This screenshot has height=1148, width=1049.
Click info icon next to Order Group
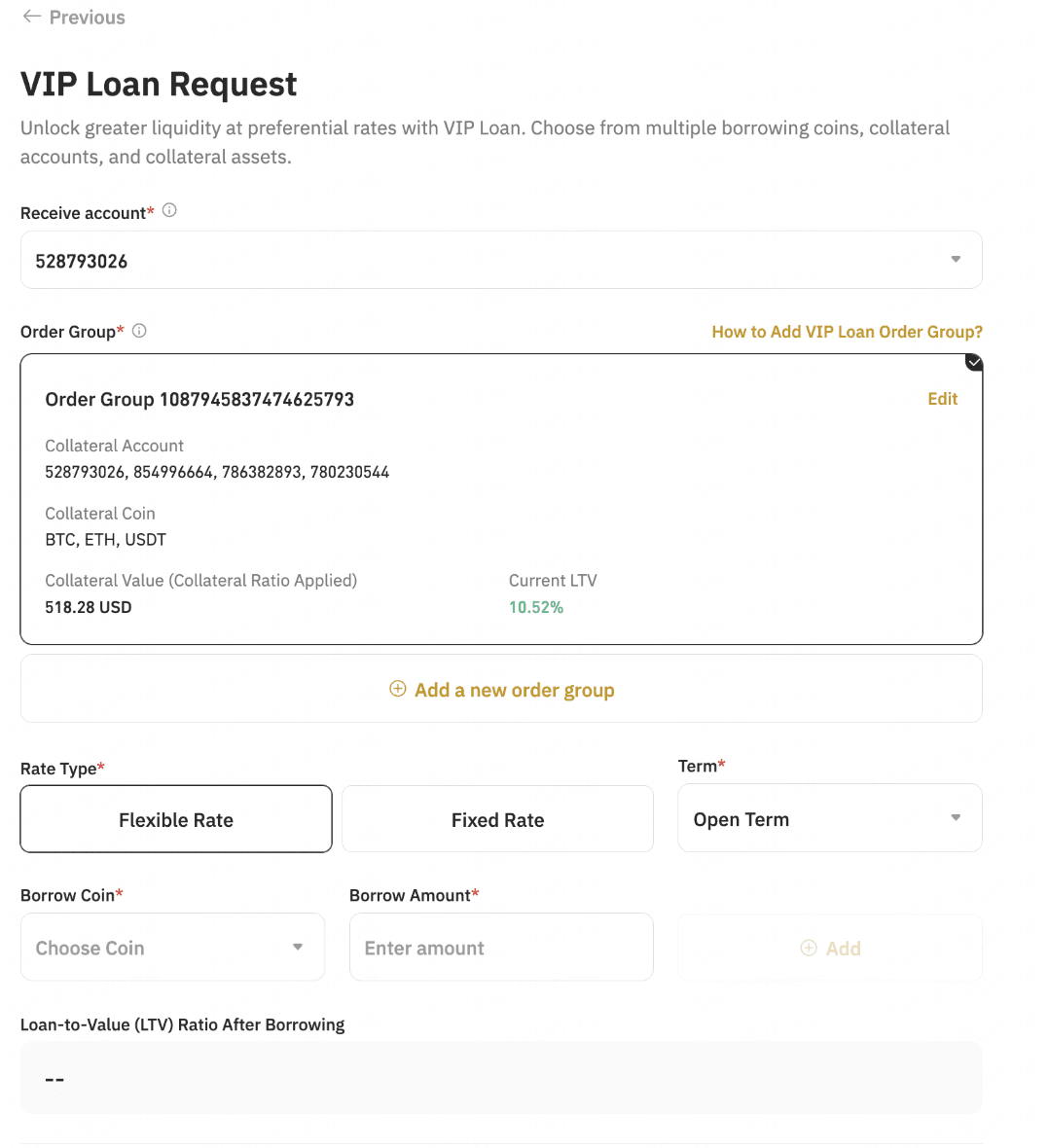(139, 331)
